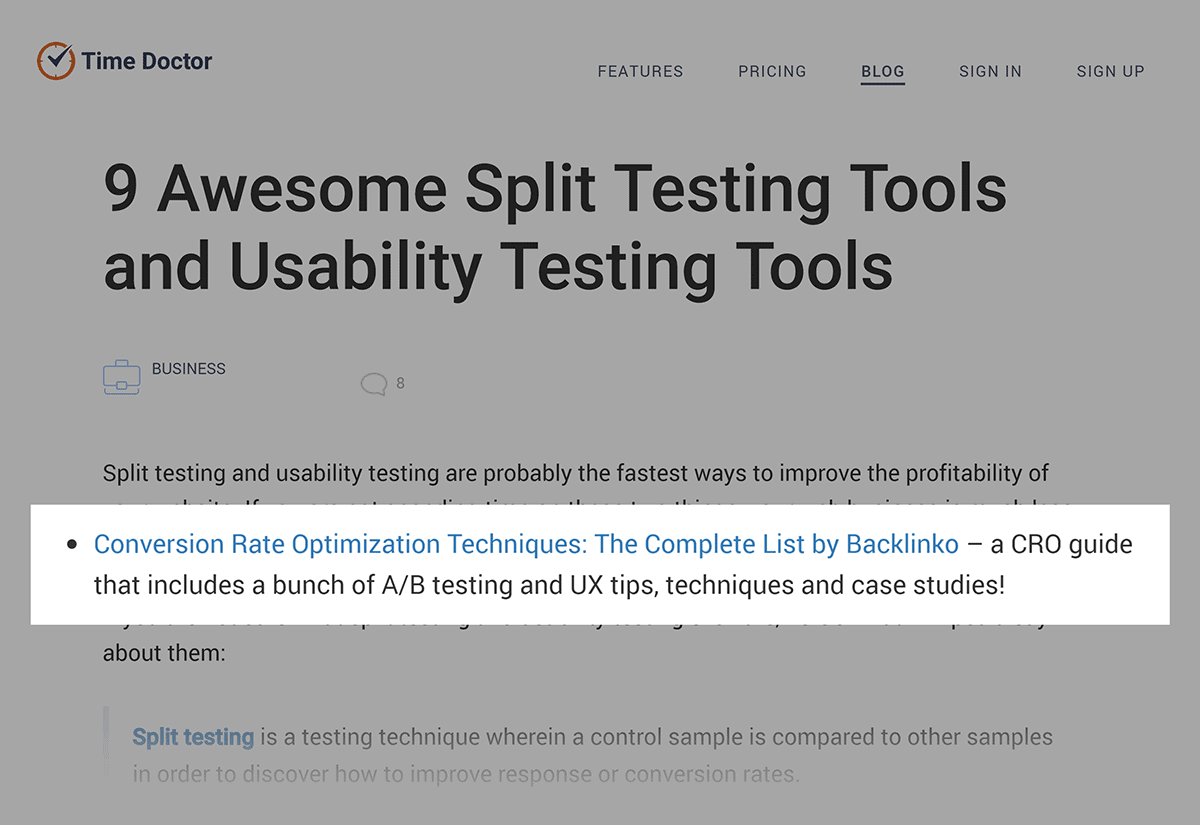Open the FEATURES menu item
1200x825 pixels.
point(640,71)
